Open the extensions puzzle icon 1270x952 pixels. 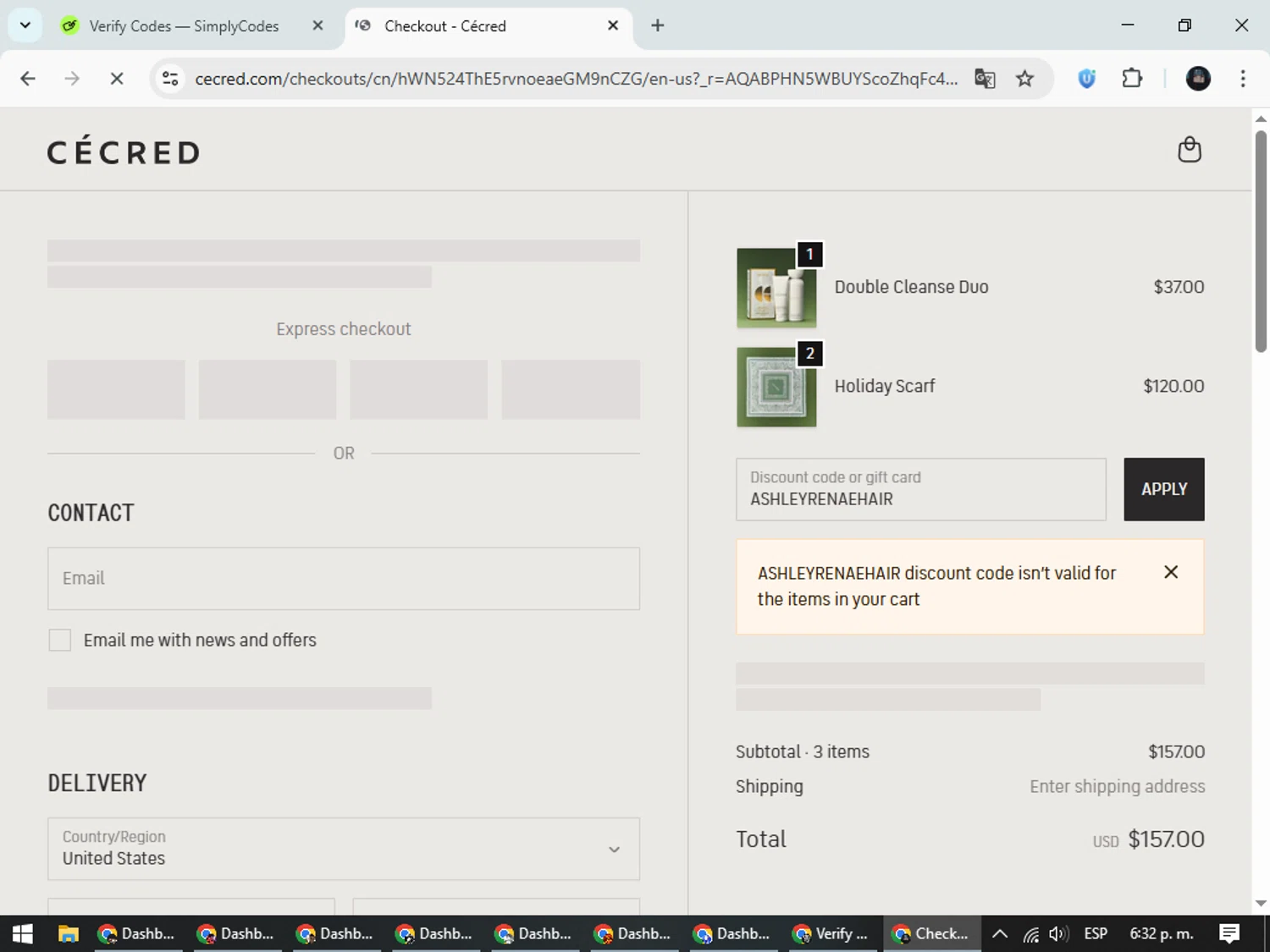(x=1132, y=79)
